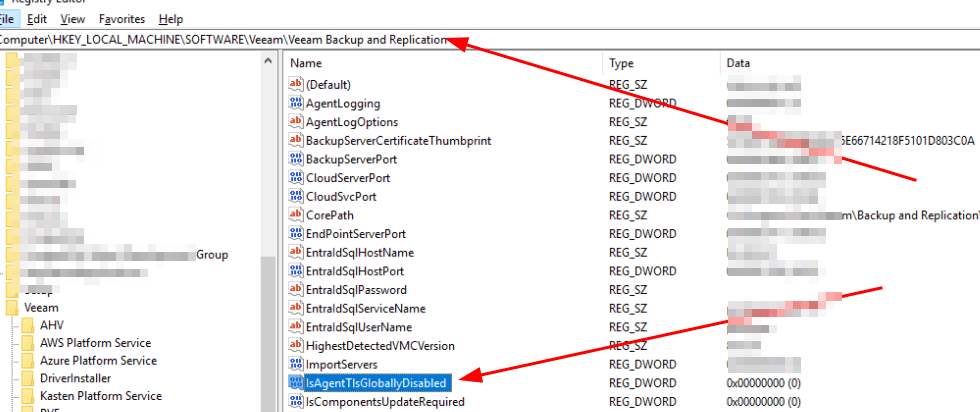Select the AgentLogOptions string value icon
Image resolution: width=980 pixels, height=412 pixels.
coord(296,122)
